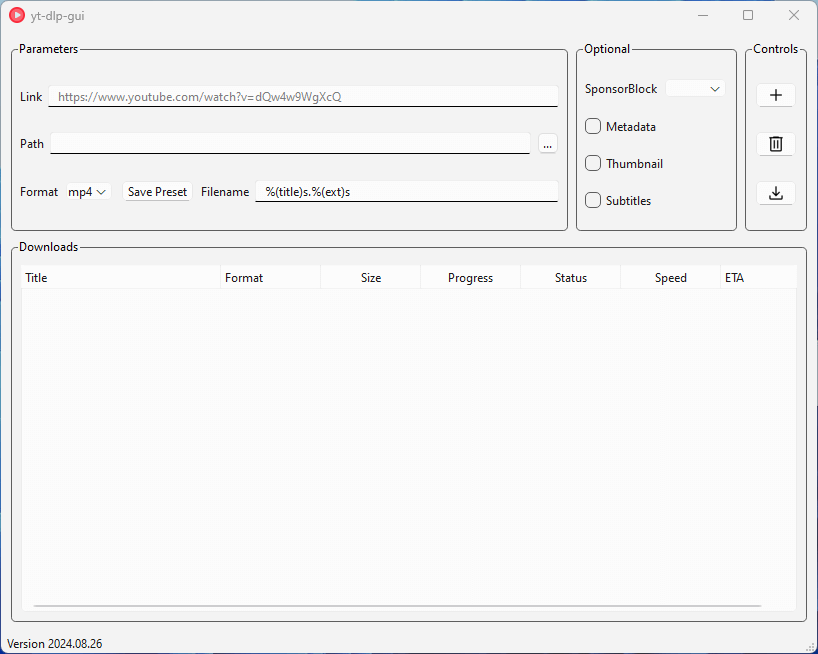Minimize the yt-dlp-gui window
Screen dimensions: 818x654
703,15
